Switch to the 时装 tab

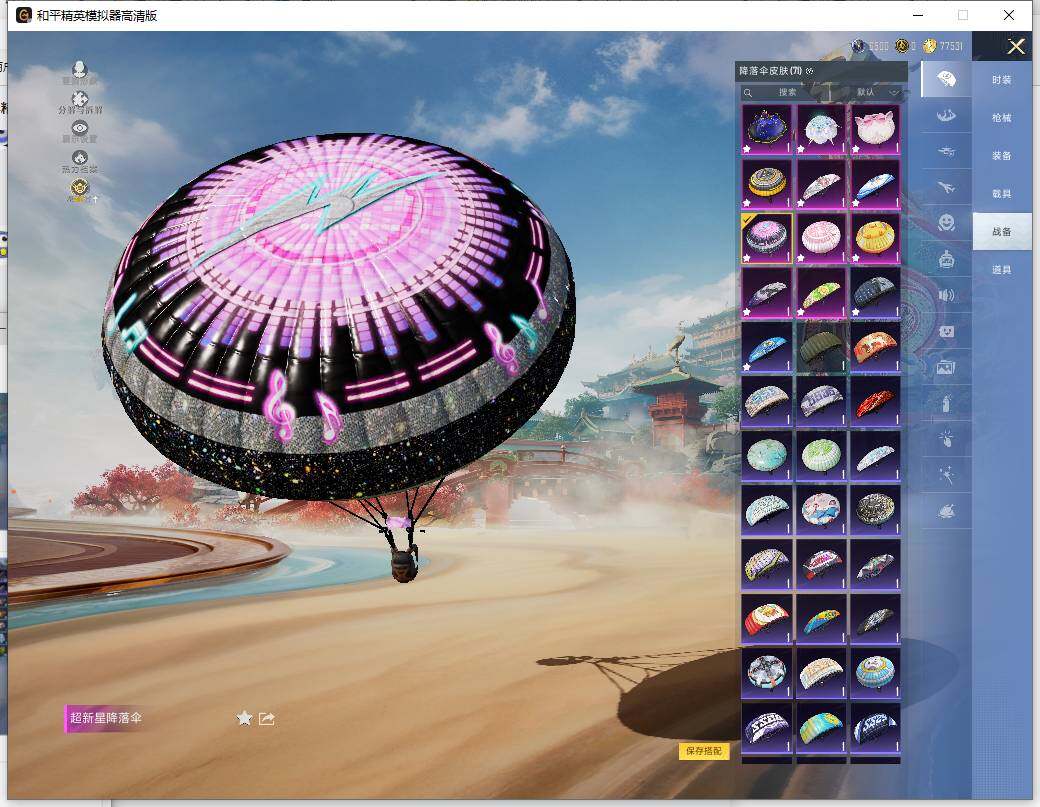1001,79
